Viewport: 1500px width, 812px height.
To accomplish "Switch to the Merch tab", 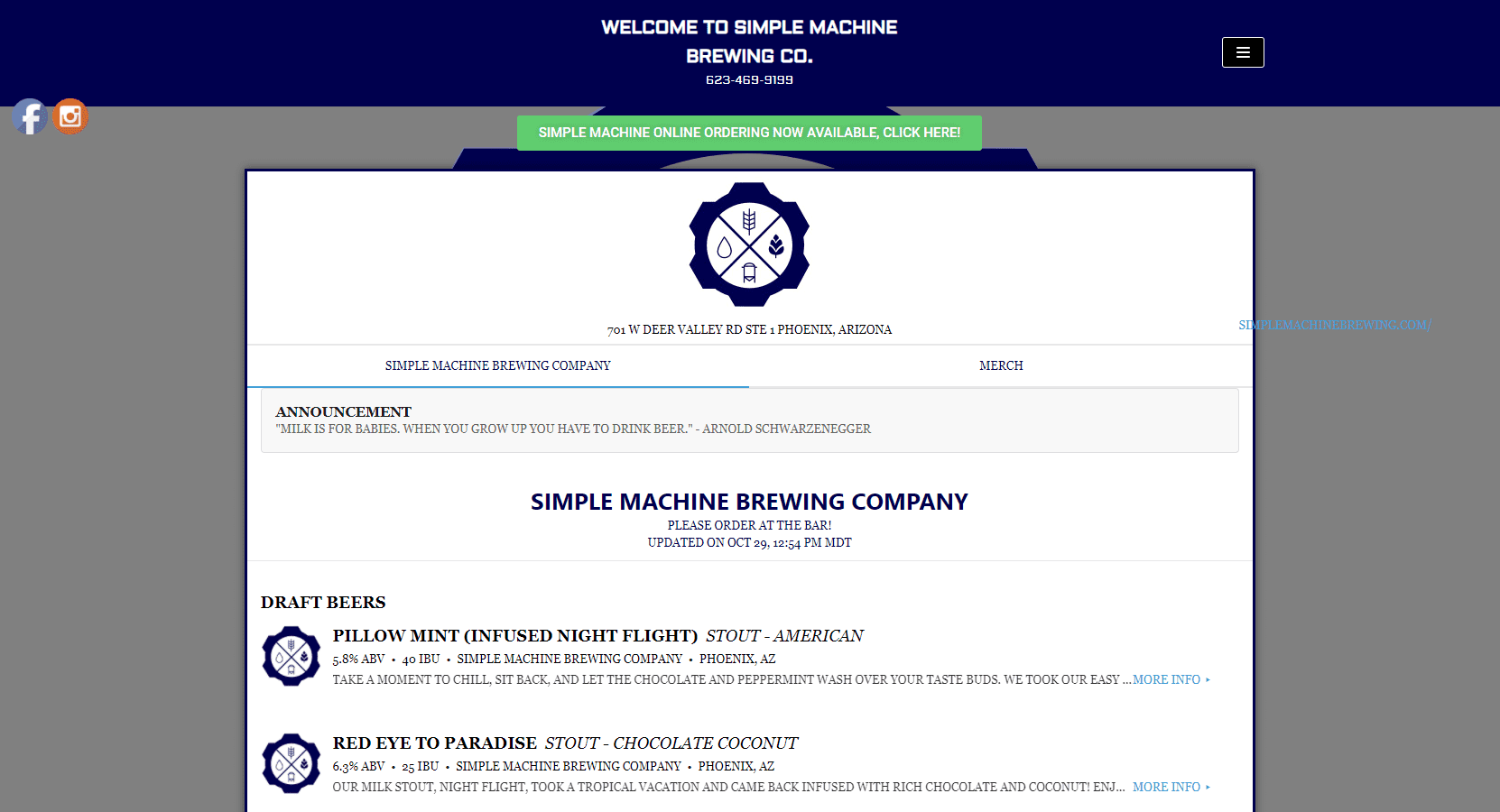I will [x=1001, y=365].
